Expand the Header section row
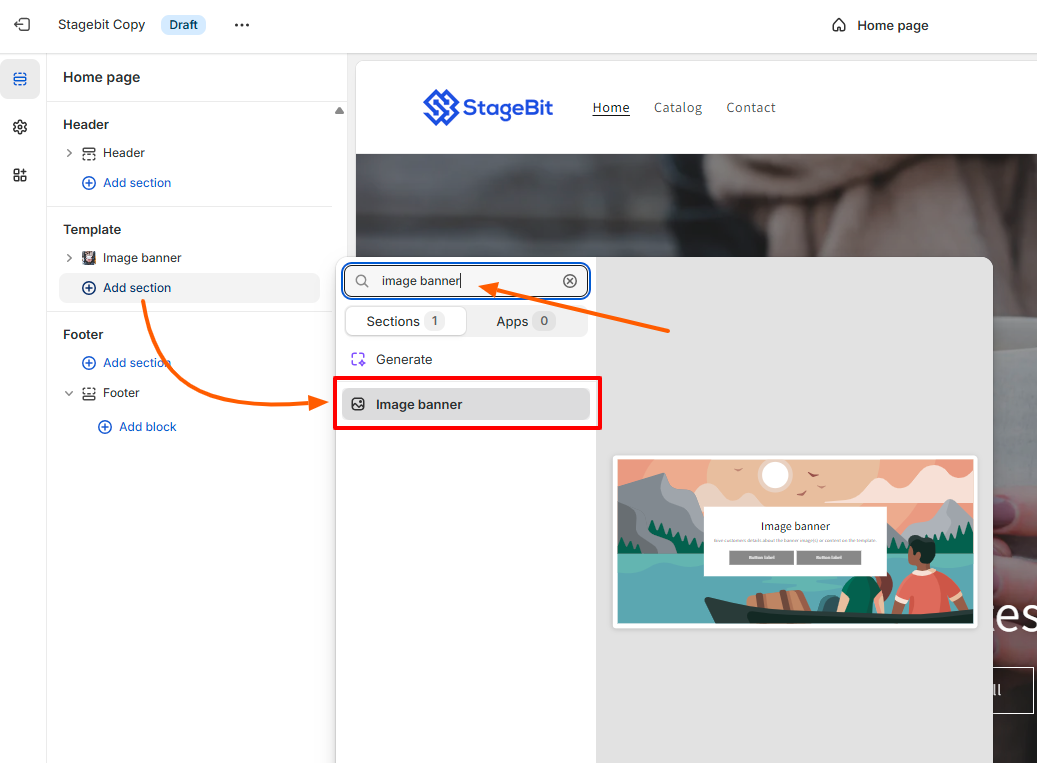 (69, 153)
